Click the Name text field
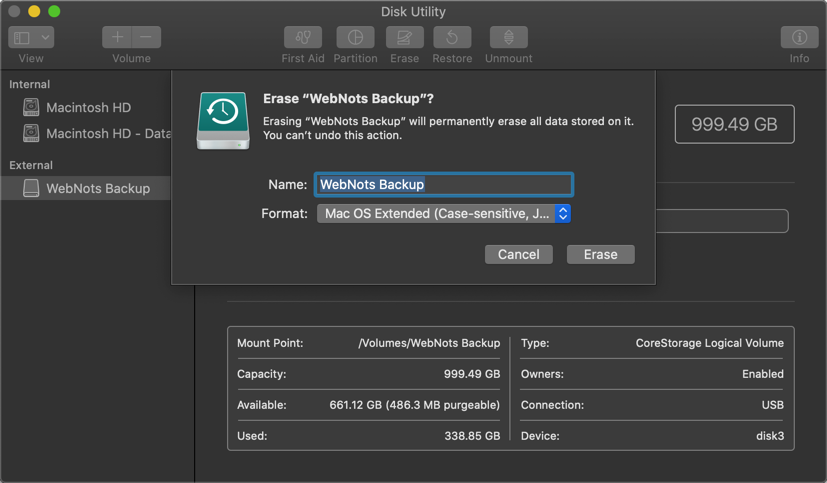The width and height of the screenshot is (827, 483). point(443,184)
